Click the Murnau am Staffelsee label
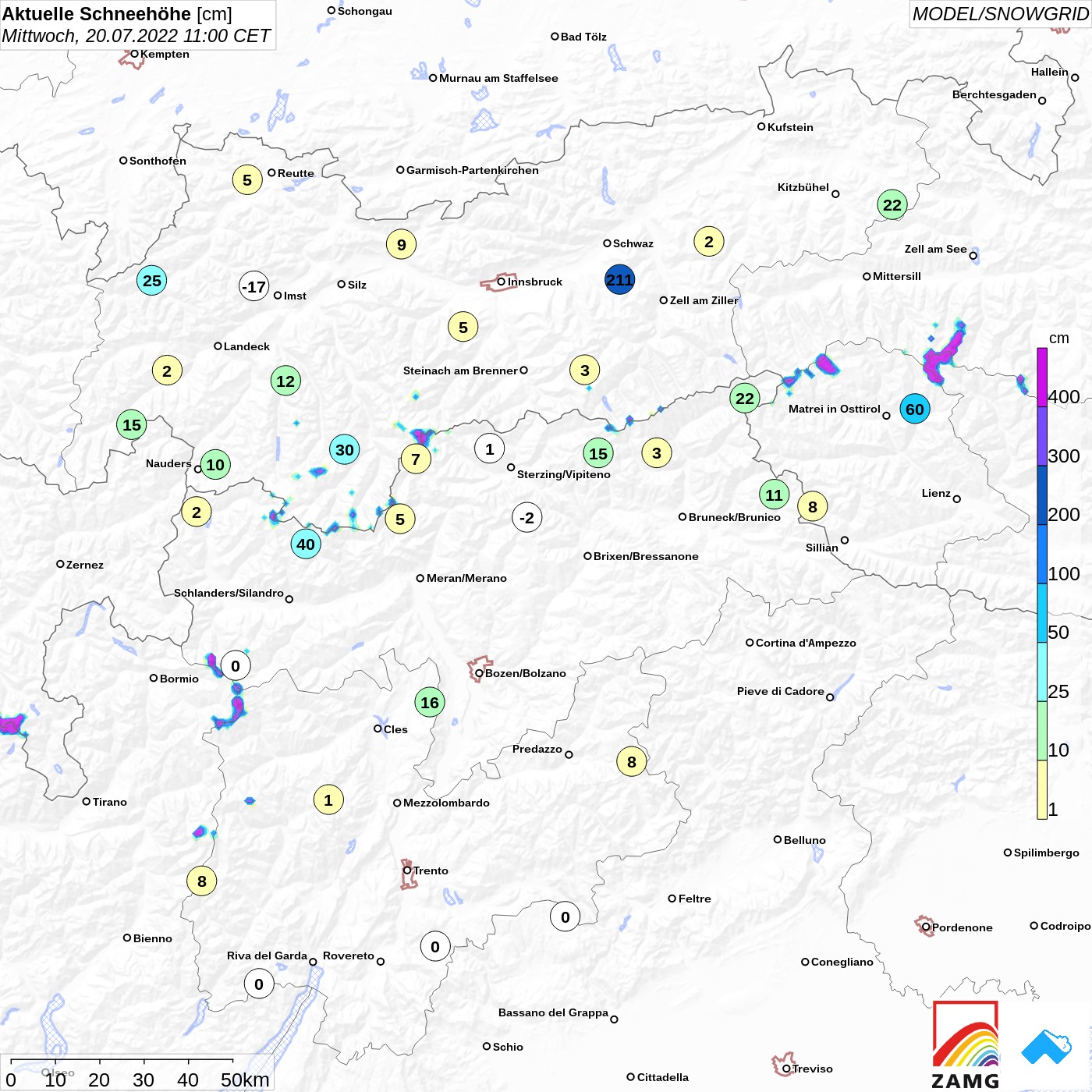Viewport: 1092px width, 1092px height. point(498,78)
